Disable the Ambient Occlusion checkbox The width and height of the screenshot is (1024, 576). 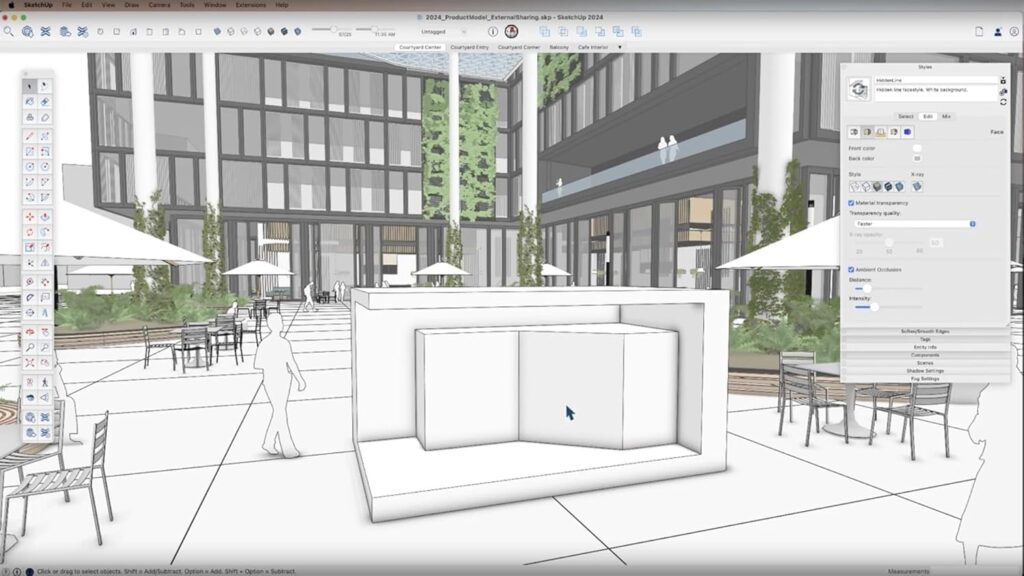[851, 269]
